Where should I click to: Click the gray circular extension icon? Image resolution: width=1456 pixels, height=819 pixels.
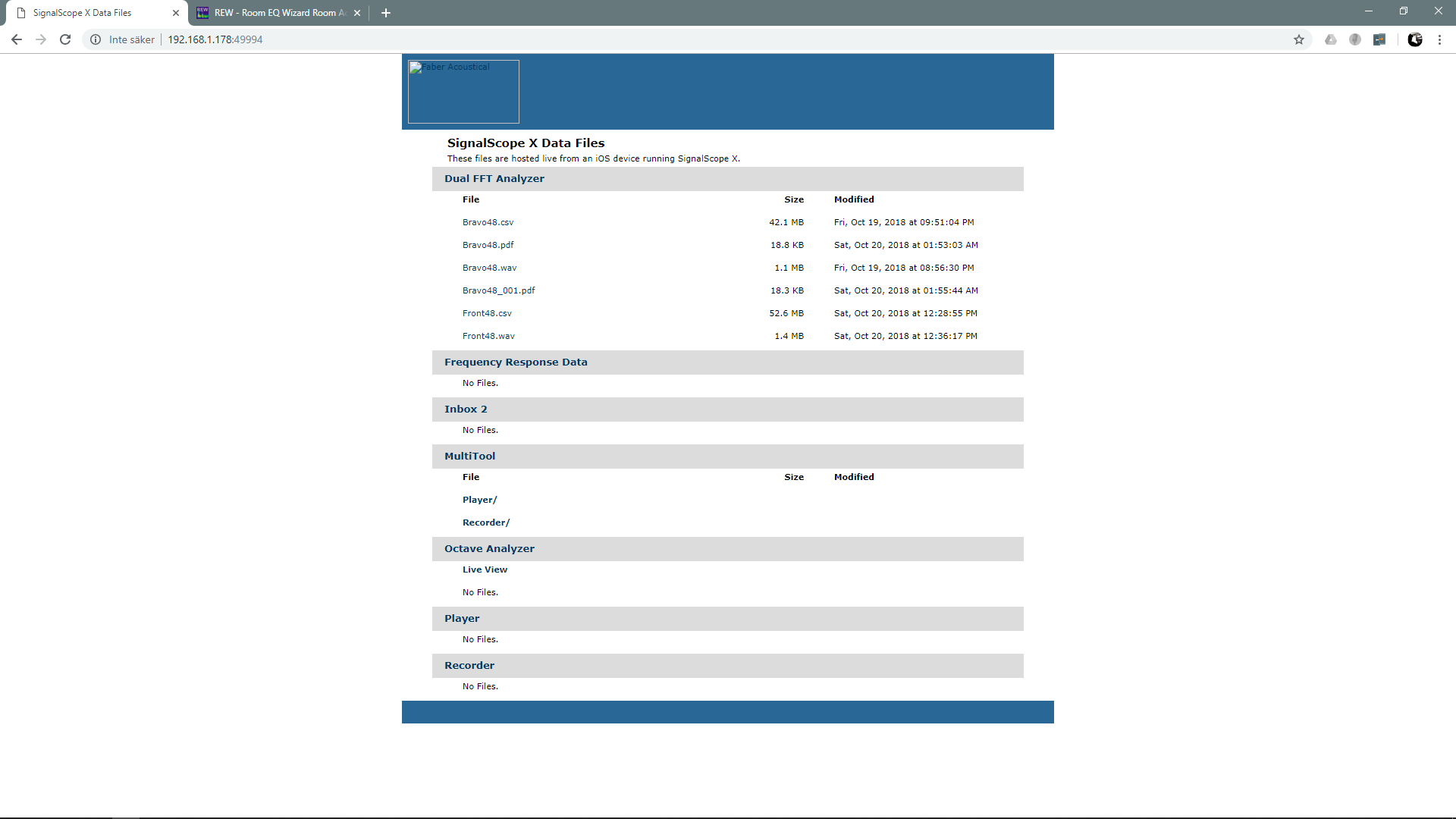point(1355,39)
